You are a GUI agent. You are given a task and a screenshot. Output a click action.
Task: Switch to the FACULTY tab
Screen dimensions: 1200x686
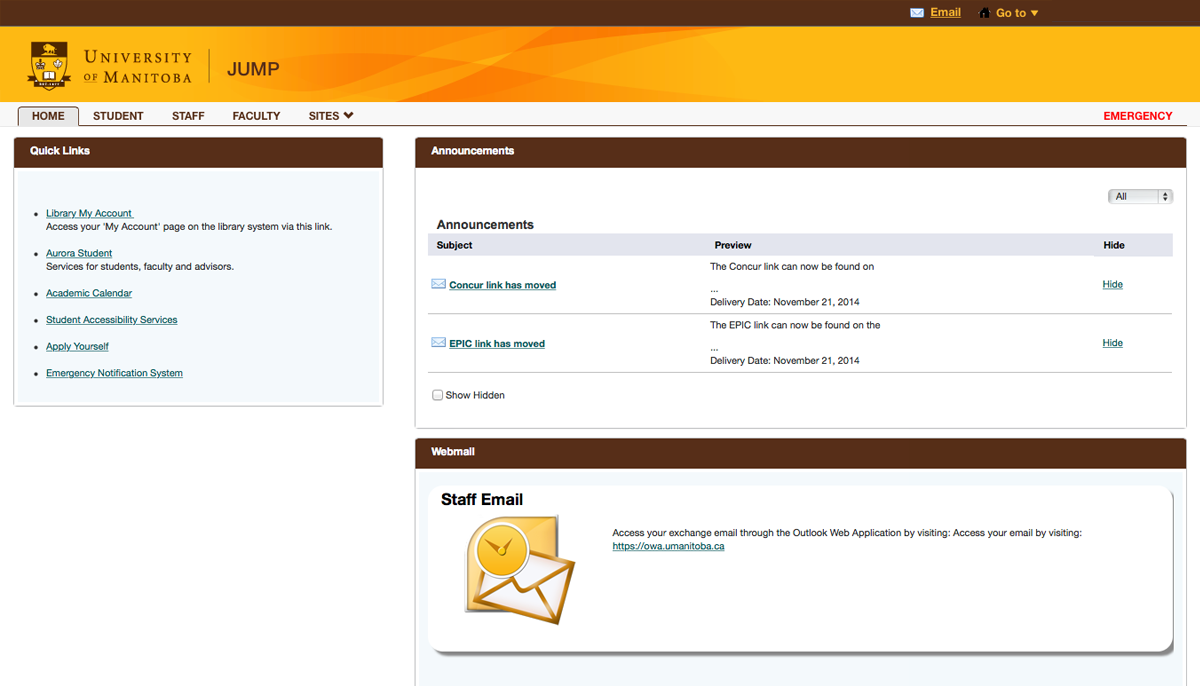pos(256,116)
